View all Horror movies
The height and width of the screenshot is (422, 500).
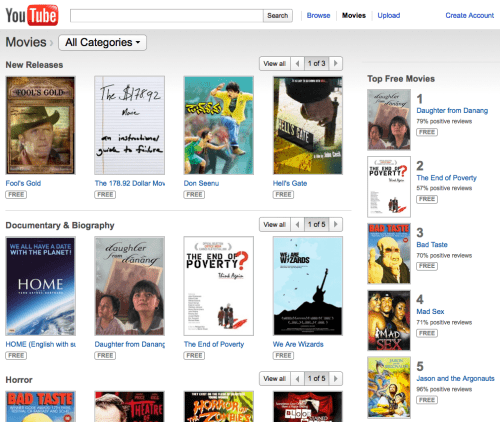click(x=275, y=379)
